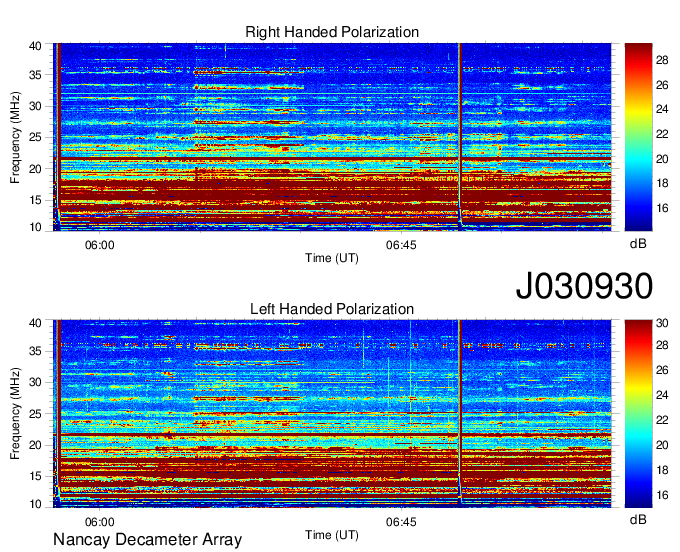Click the "Nancay Decameter Array" caption
The height and width of the screenshot is (552, 680).
point(147,540)
